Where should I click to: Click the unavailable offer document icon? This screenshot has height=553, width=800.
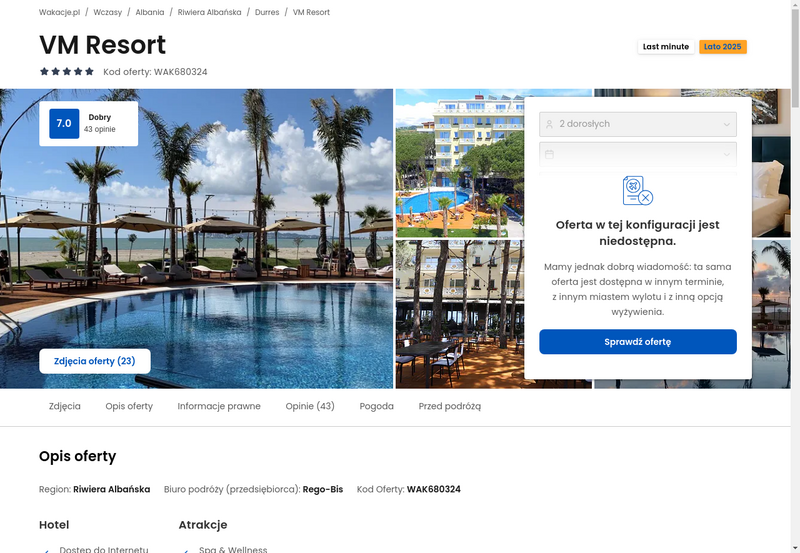(638, 191)
